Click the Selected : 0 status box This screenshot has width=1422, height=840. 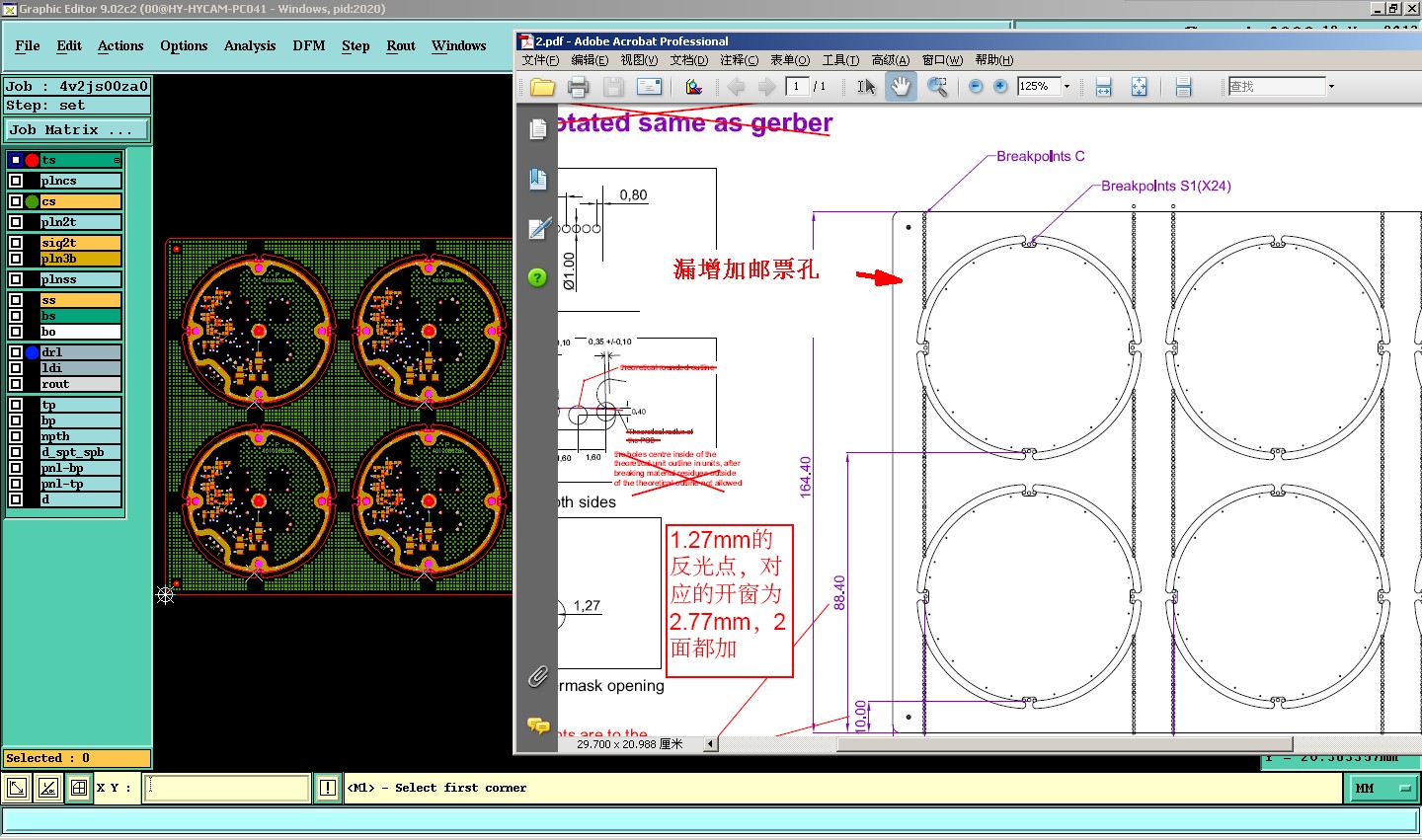tap(77, 758)
